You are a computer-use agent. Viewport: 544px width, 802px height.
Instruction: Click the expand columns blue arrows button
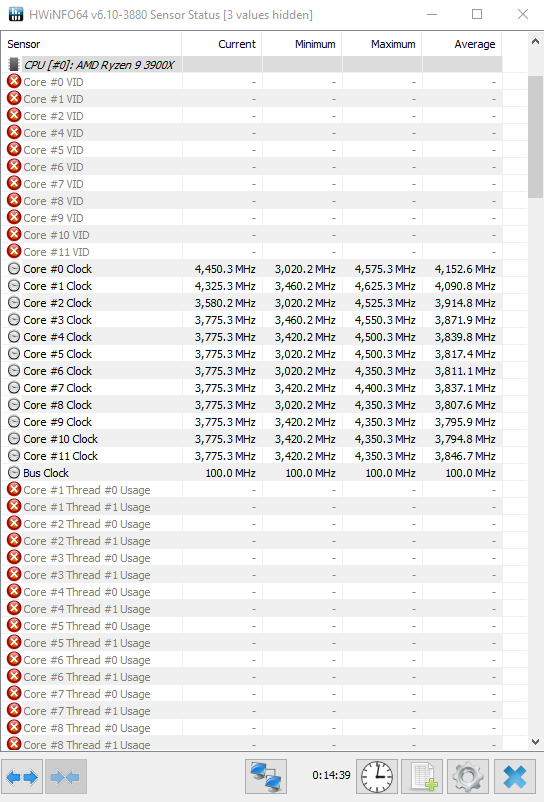[x=22, y=777]
